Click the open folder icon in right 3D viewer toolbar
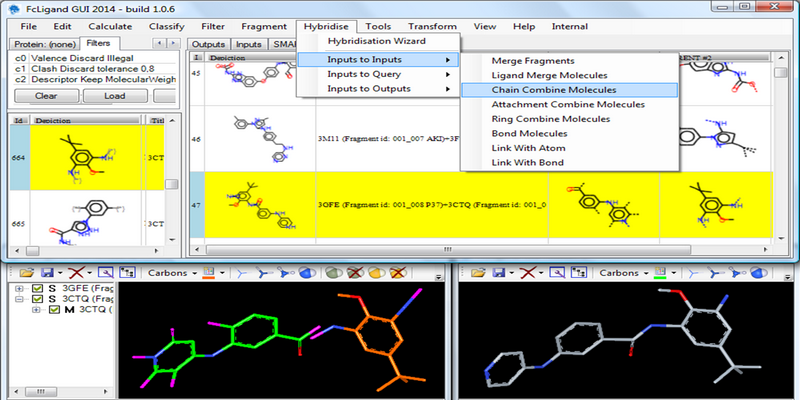 (477, 272)
